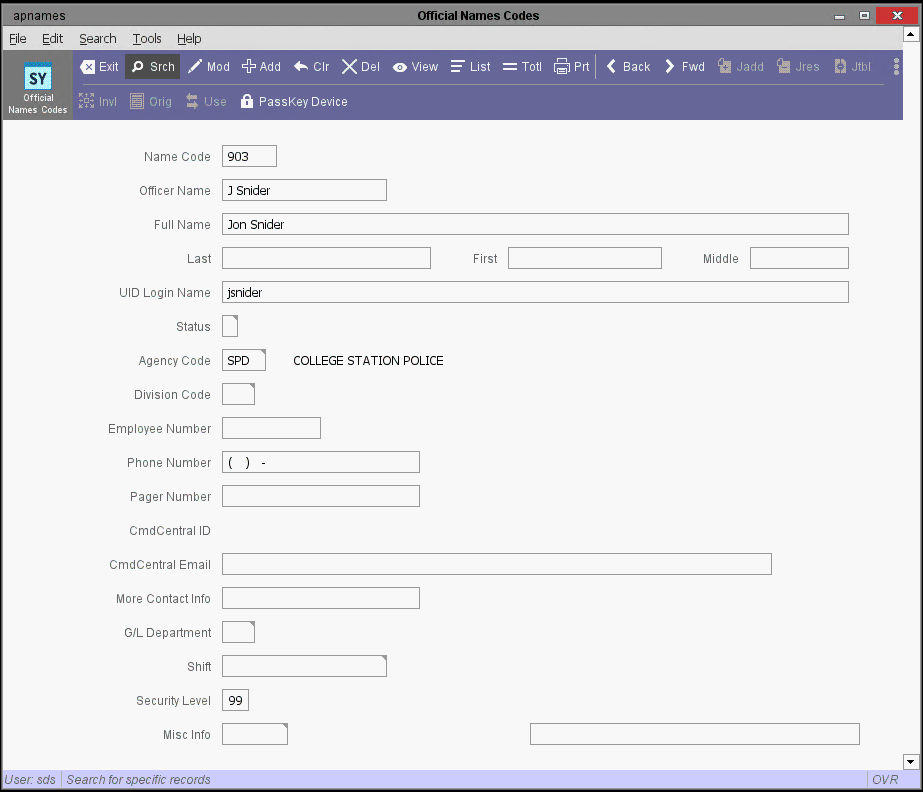923x792 pixels.
Task: Show records with the List icon
Action: tap(470, 67)
